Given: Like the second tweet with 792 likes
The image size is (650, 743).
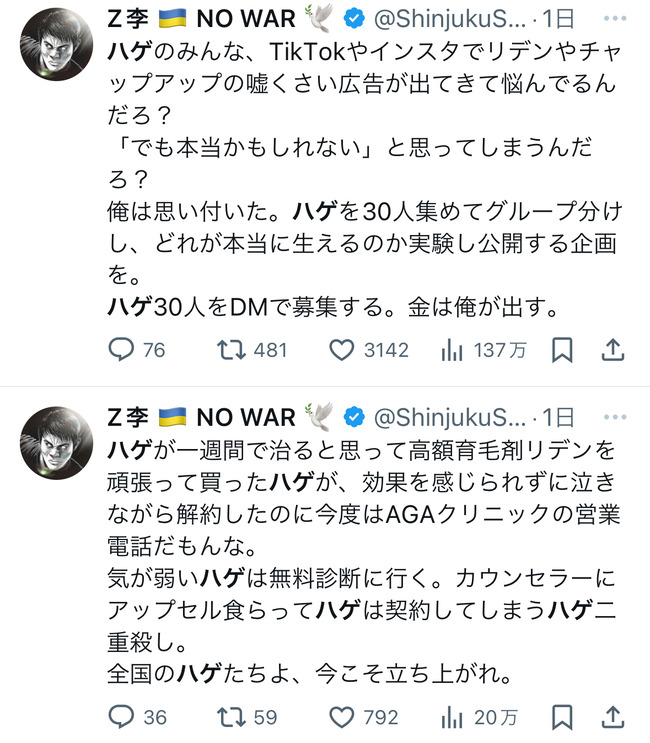Looking at the screenshot, I should point(363,717).
